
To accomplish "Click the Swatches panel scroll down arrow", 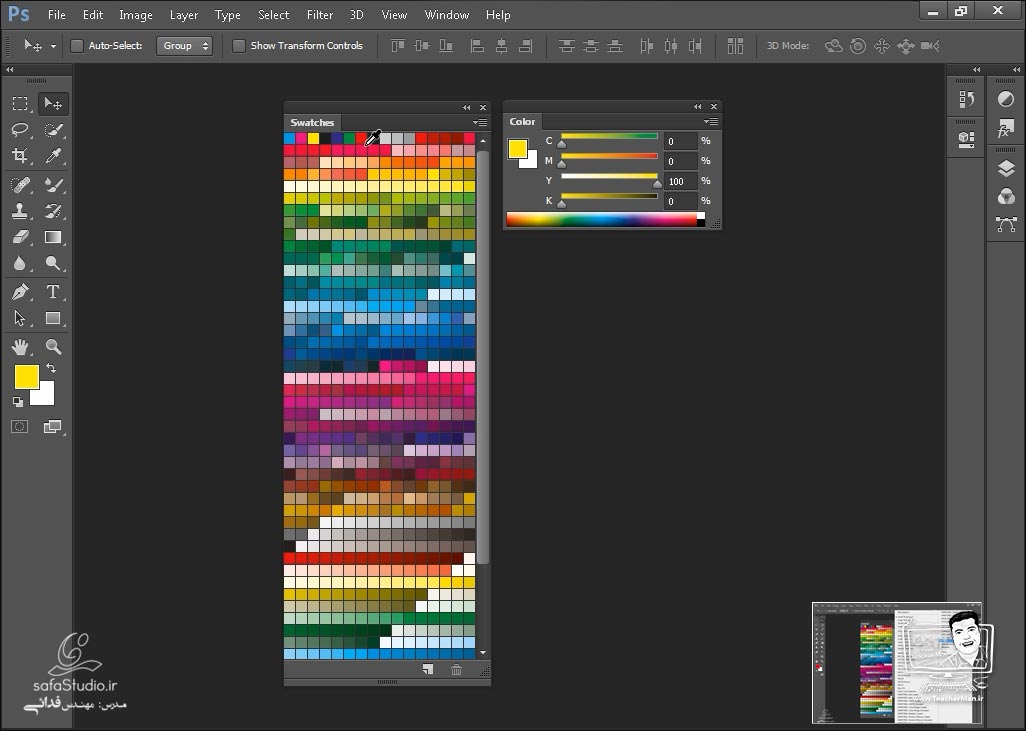I will 483,652.
